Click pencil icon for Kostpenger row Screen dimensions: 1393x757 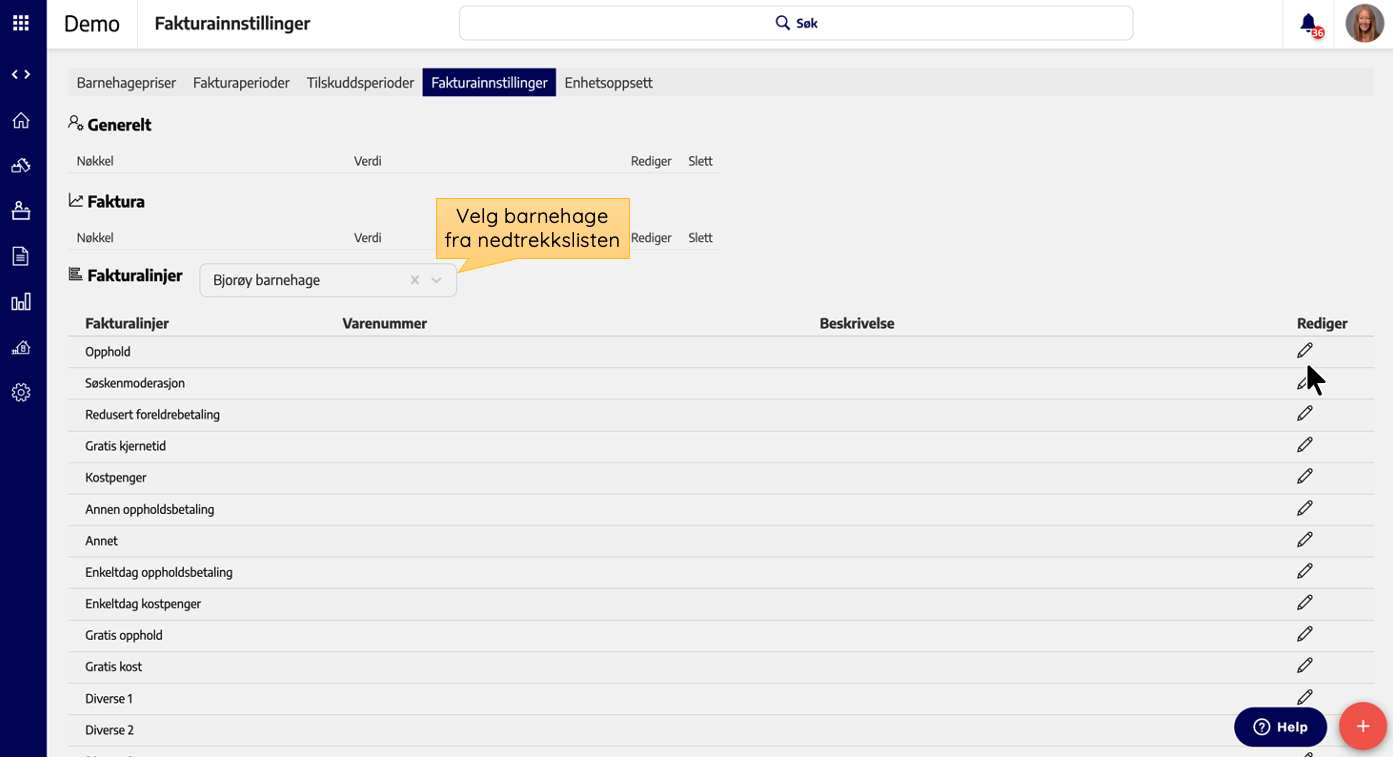pos(1304,477)
